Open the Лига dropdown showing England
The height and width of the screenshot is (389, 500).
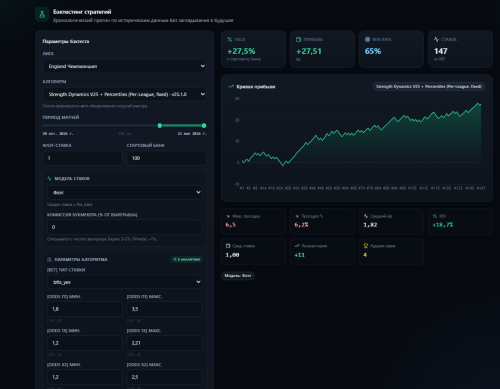[x=124, y=66]
